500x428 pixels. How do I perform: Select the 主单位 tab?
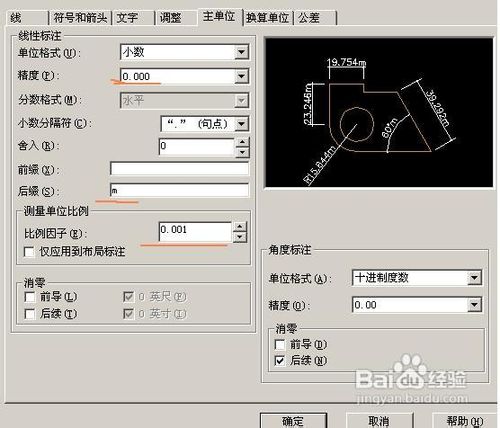tap(220, 17)
